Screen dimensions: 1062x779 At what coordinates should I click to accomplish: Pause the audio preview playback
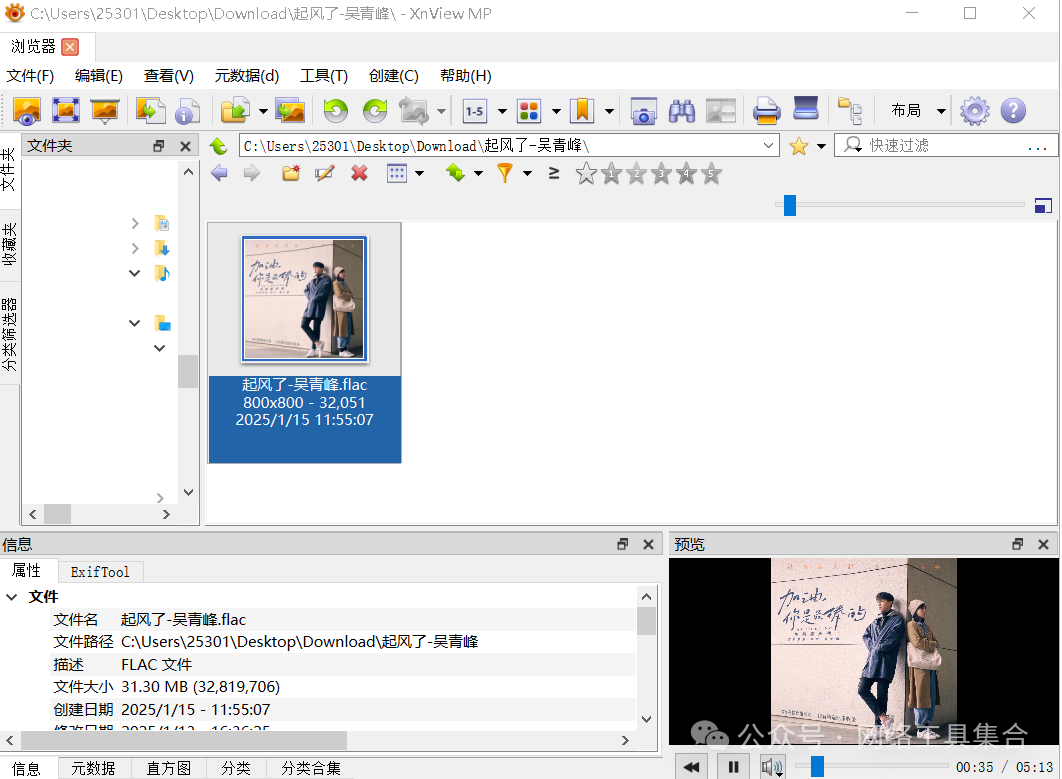pos(733,767)
